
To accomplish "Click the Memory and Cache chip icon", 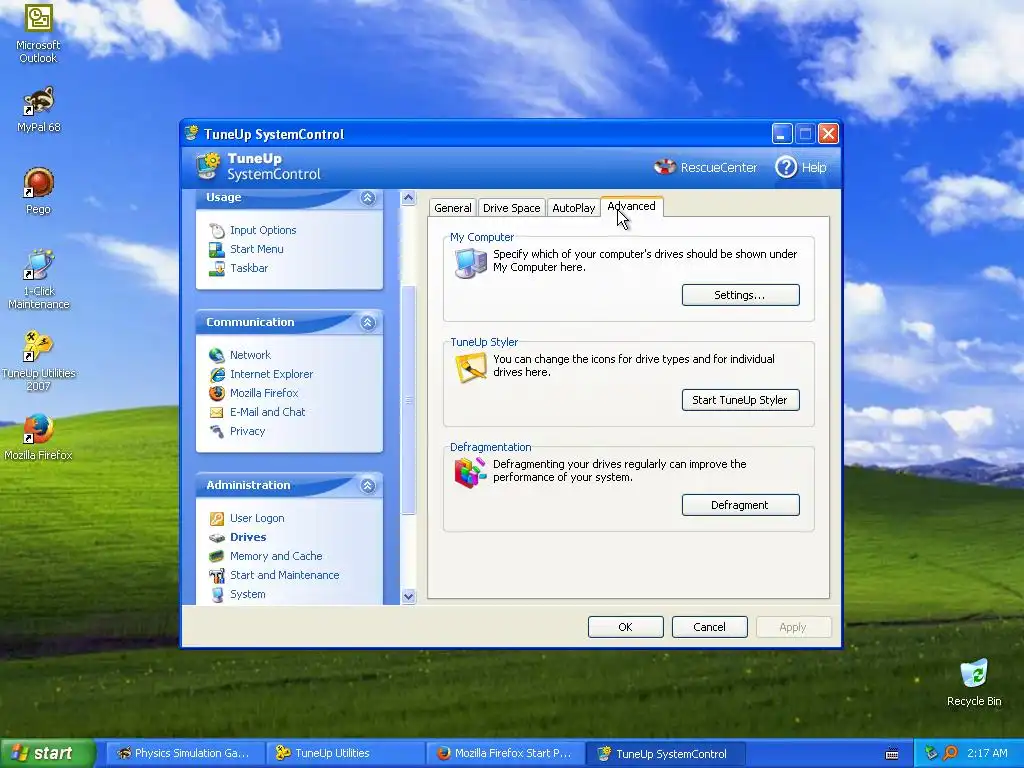I will [x=217, y=556].
